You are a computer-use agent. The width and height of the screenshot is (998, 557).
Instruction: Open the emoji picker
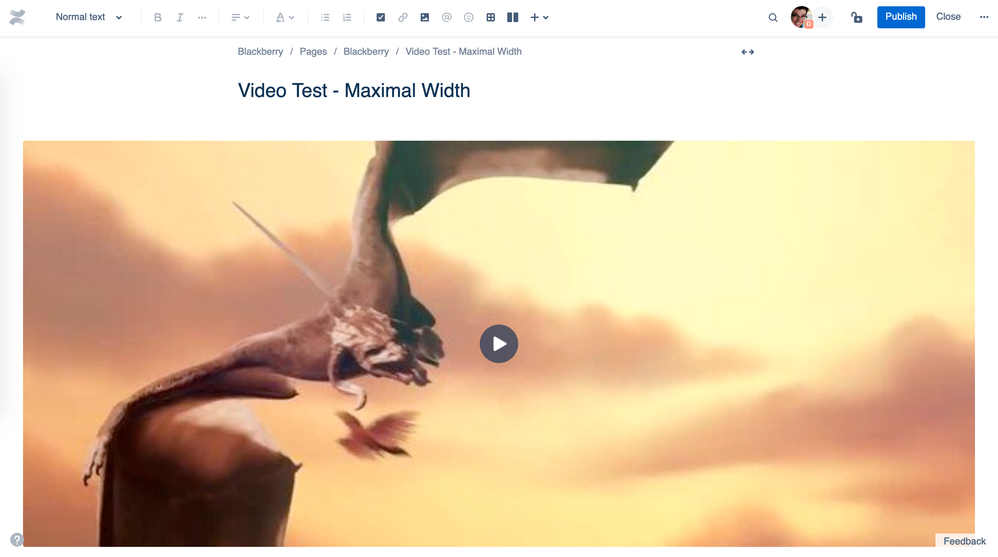[x=468, y=17]
